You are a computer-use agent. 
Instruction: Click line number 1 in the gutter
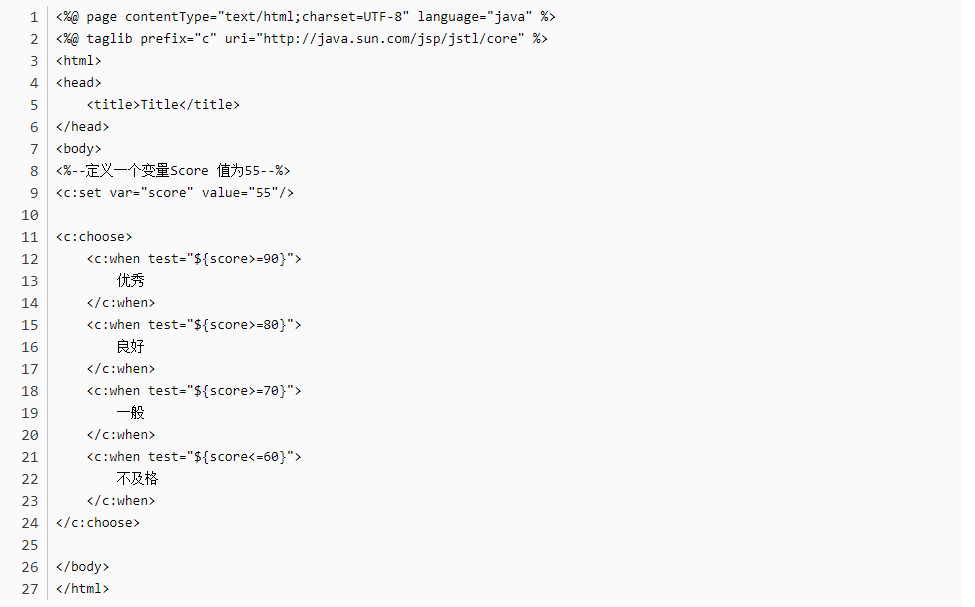(34, 17)
